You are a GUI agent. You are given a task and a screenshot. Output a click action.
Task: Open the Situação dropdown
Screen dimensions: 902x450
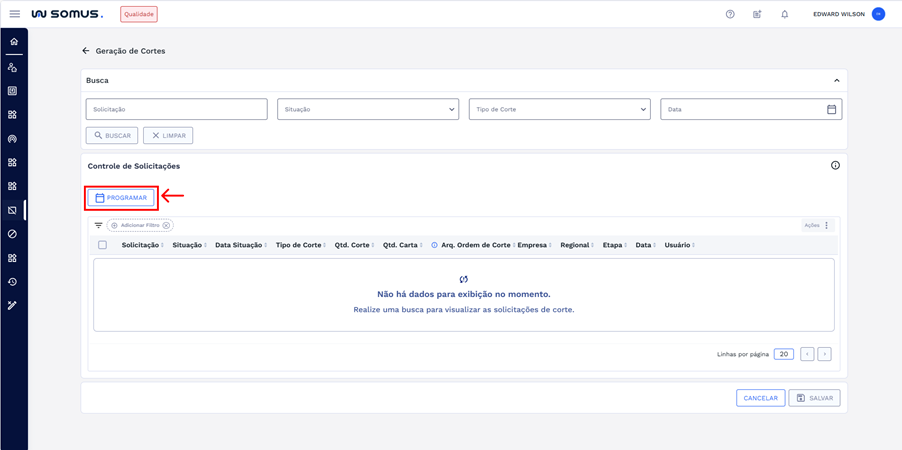point(368,109)
